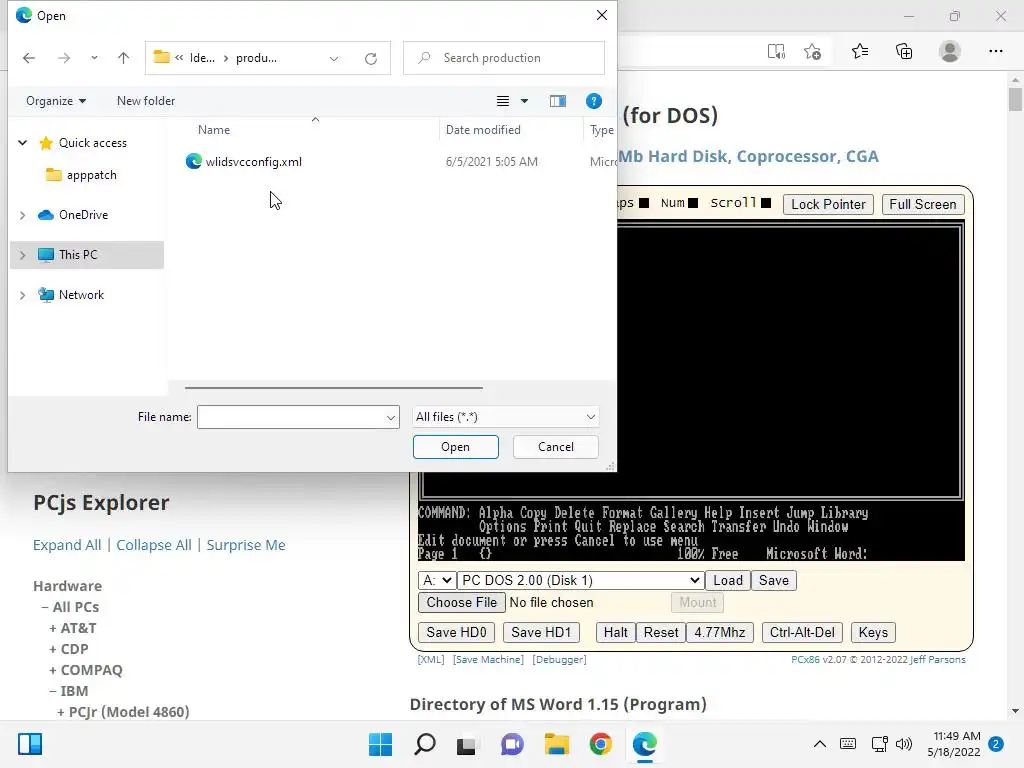Screen dimensions: 1024x768
Task: Expand Network tree node
Action: [x=22, y=295]
